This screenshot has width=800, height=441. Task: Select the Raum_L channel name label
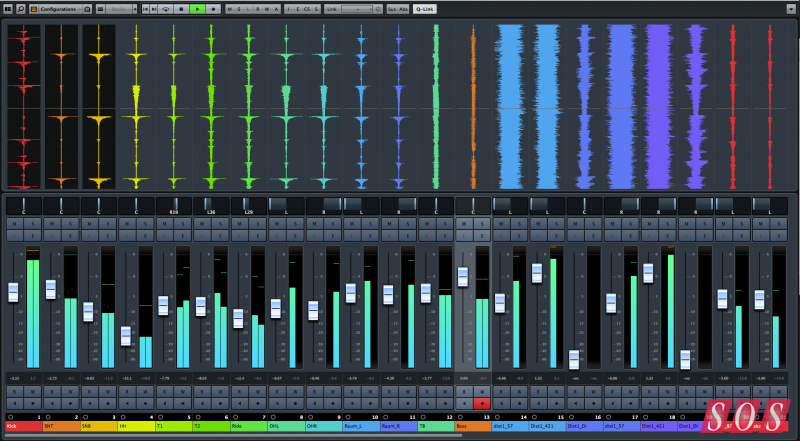click(361, 426)
